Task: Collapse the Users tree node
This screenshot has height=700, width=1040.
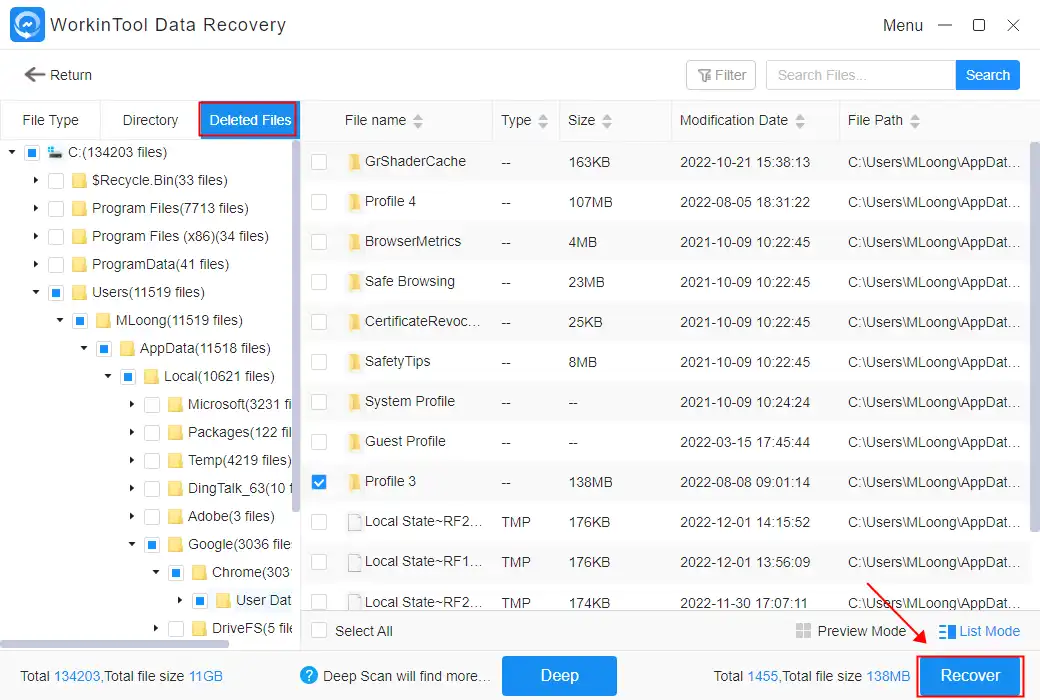Action: 36,292
